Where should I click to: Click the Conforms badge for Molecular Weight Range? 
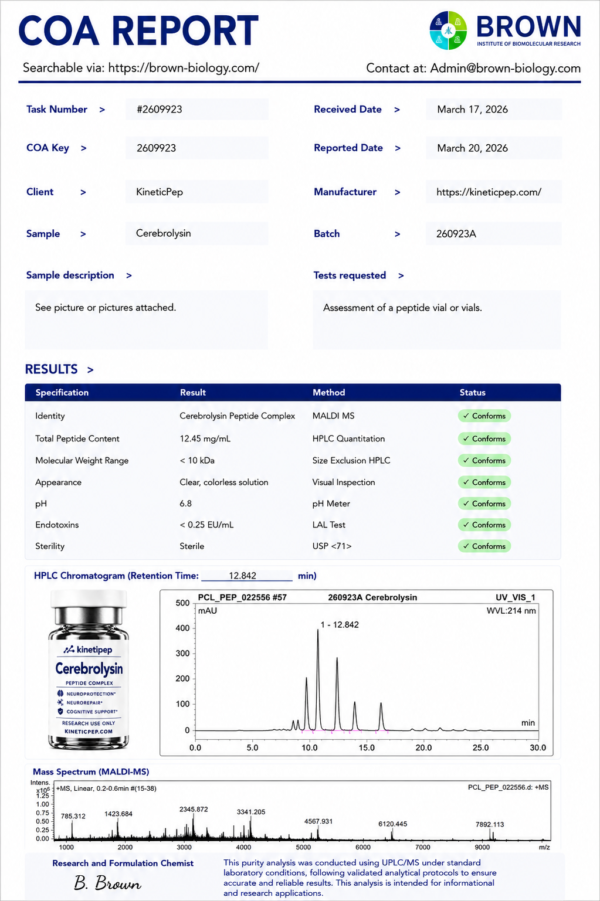pyautogui.click(x=484, y=460)
